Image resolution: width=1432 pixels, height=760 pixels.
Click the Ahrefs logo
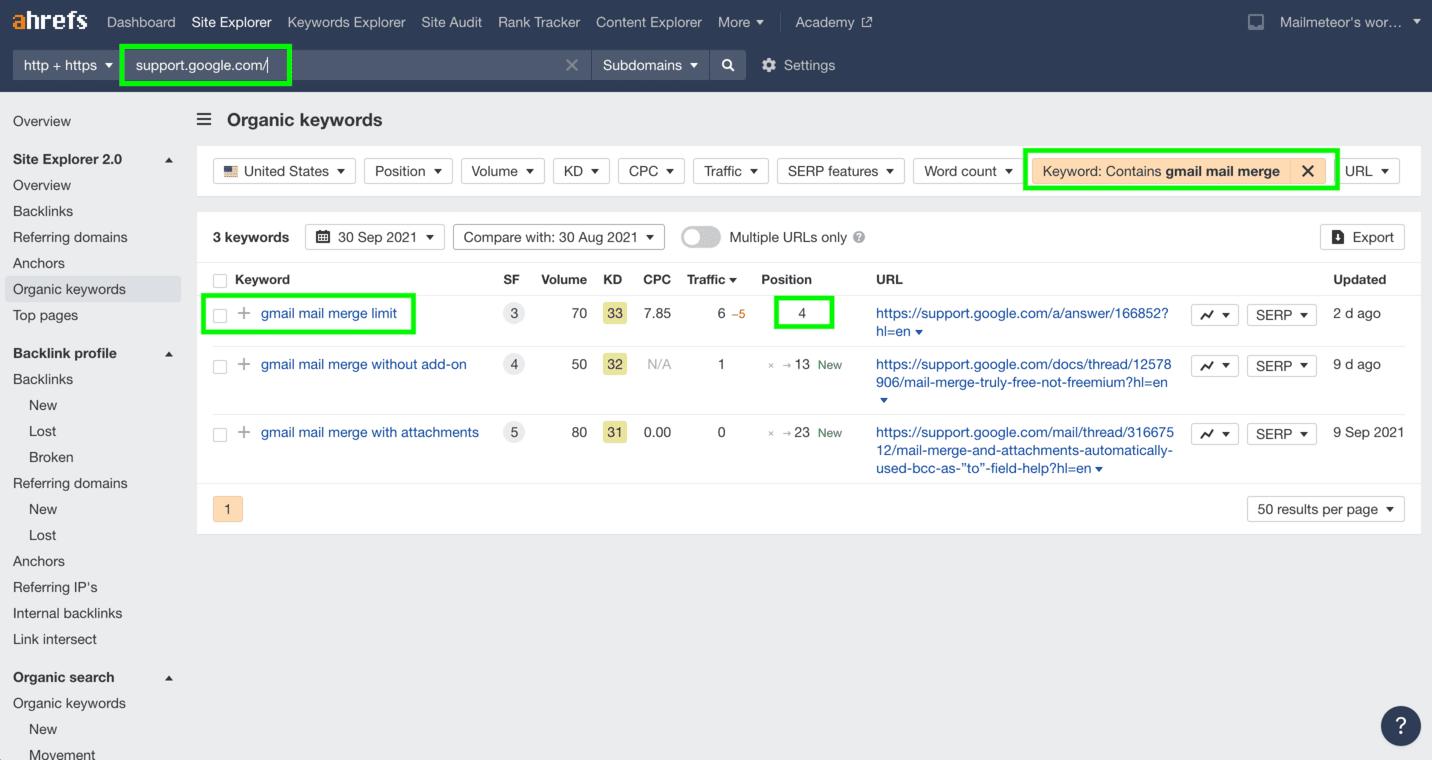(50, 21)
